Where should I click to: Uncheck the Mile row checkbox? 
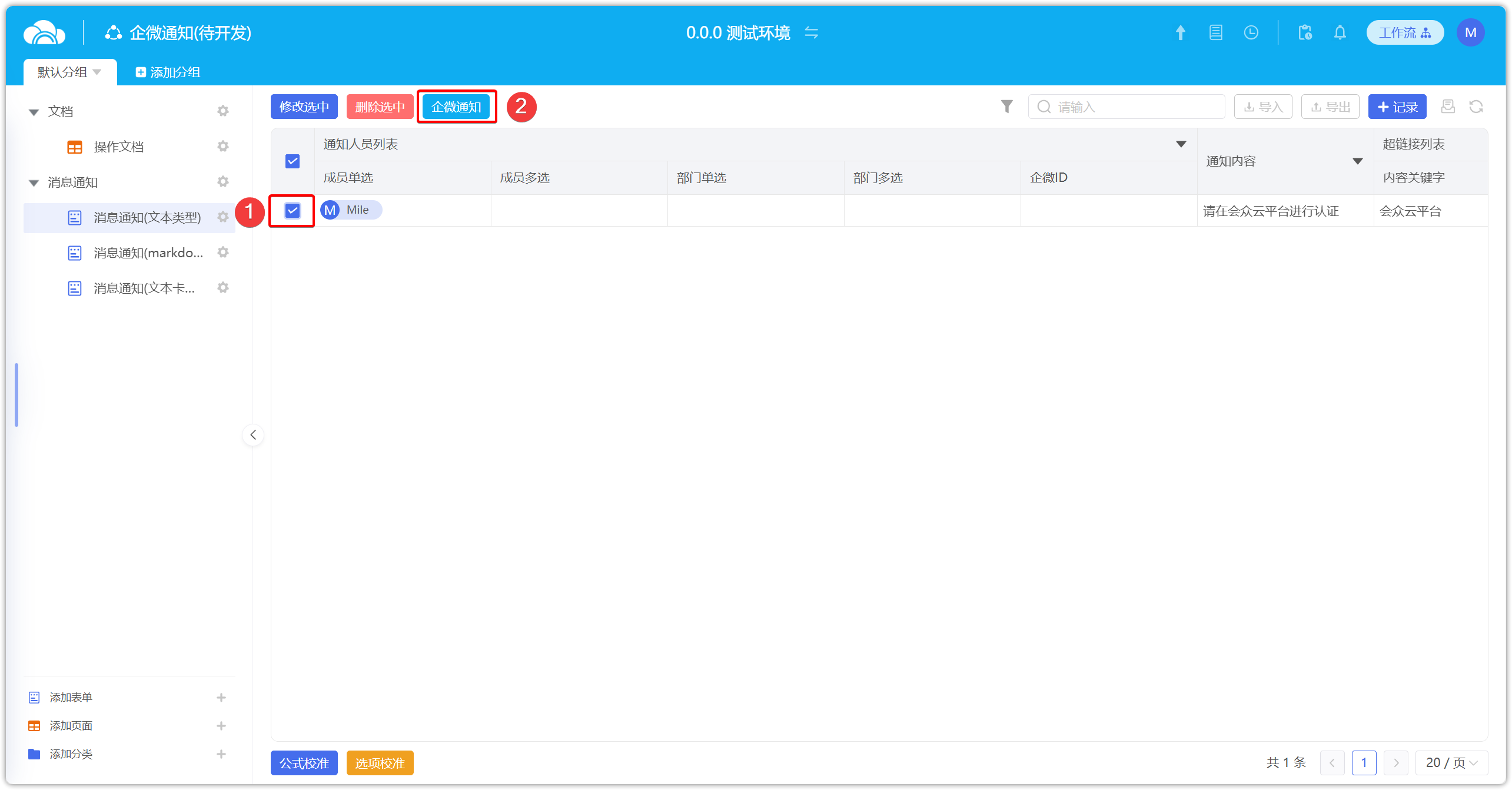[x=293, y=210]
